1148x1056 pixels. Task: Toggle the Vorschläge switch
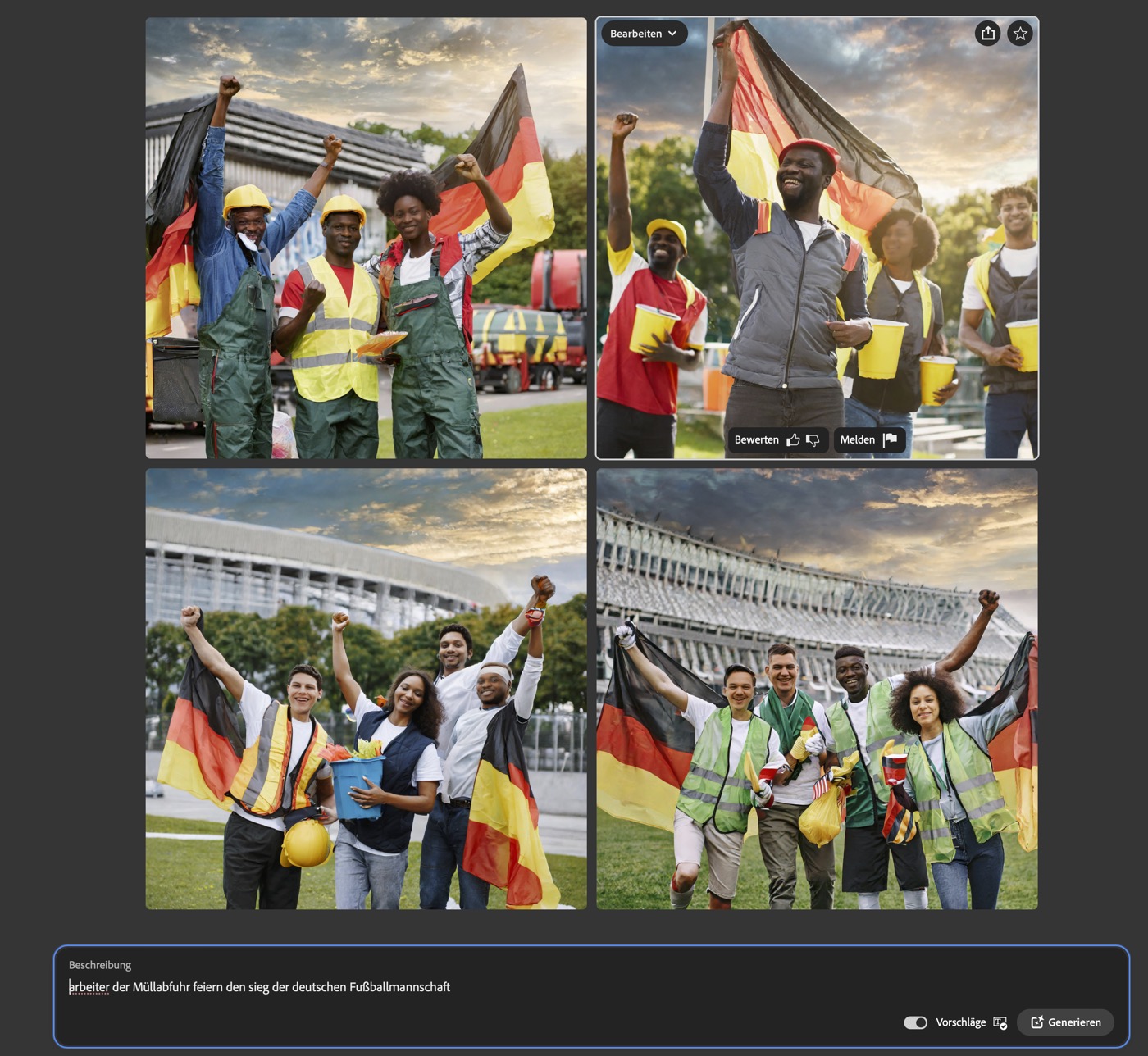coord(915,1022)
